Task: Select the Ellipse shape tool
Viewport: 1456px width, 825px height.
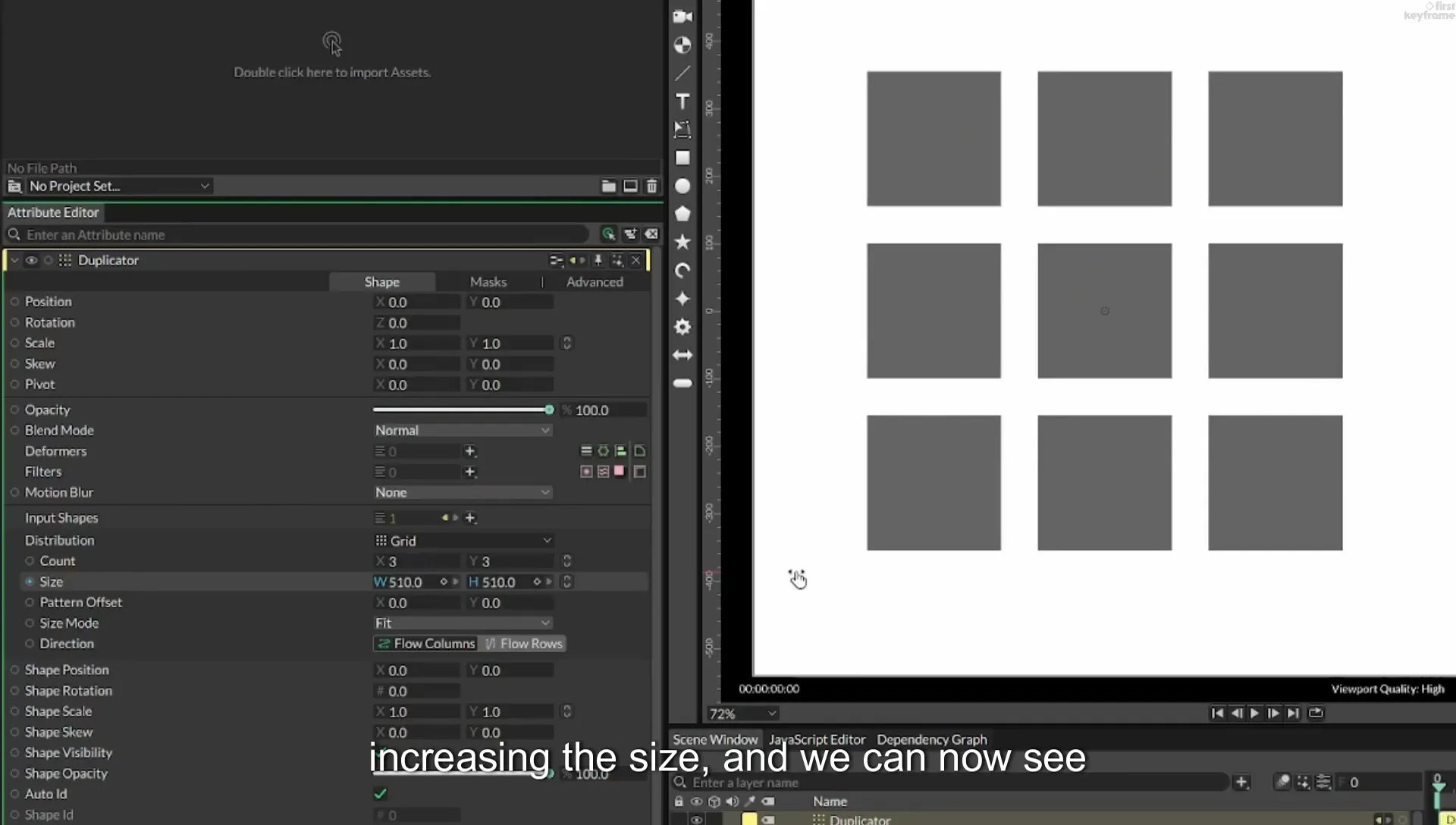Action: tap(682, 186)
